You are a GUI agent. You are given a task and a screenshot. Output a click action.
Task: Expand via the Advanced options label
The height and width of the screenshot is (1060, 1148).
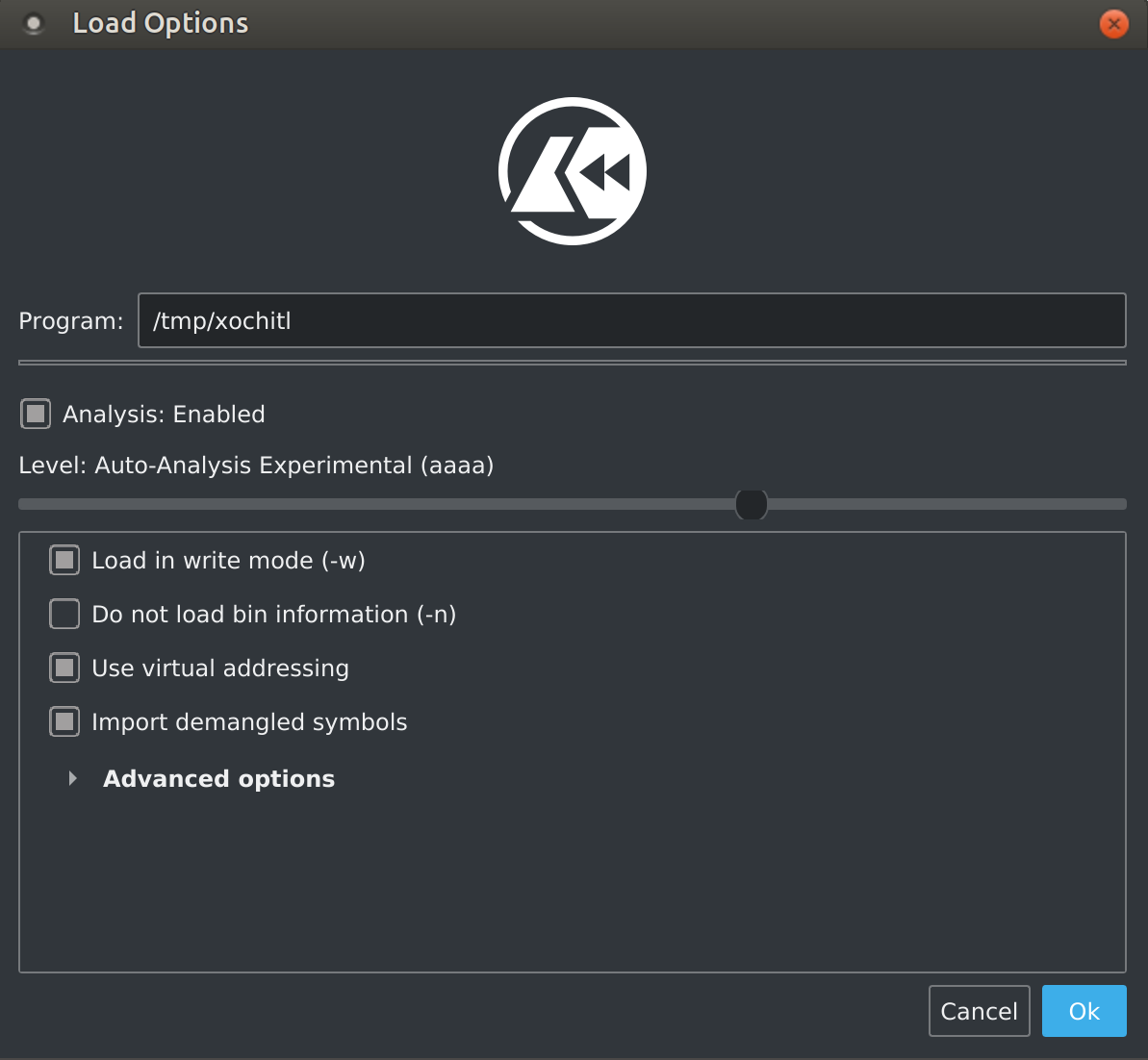218,778
